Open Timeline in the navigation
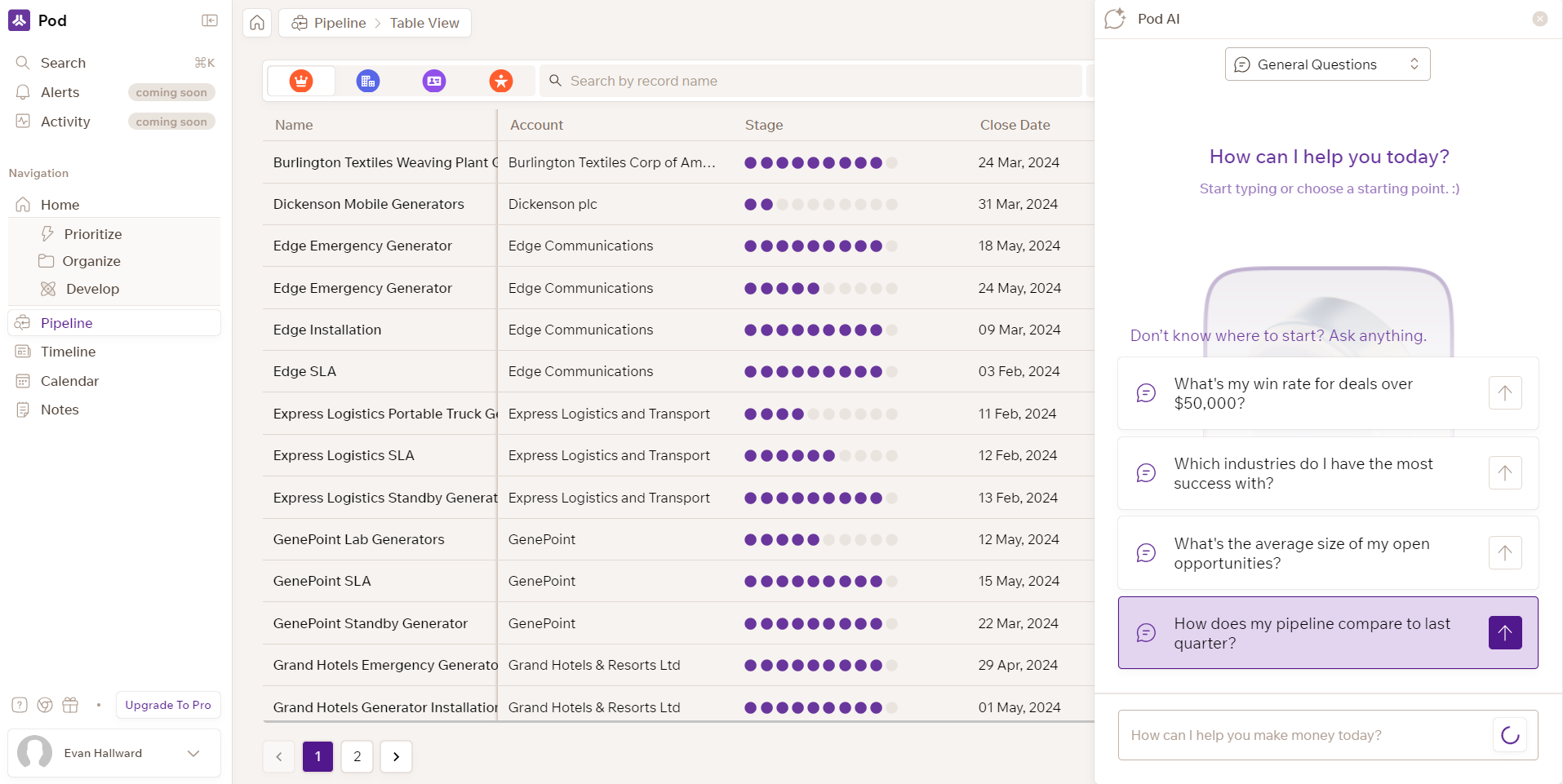 click(68, 352)
